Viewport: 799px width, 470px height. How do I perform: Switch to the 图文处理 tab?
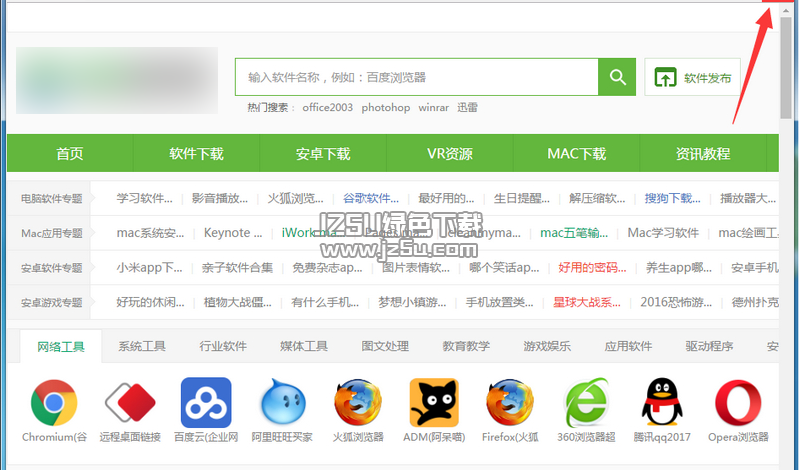pyautogui.click(x=385, y=347)
